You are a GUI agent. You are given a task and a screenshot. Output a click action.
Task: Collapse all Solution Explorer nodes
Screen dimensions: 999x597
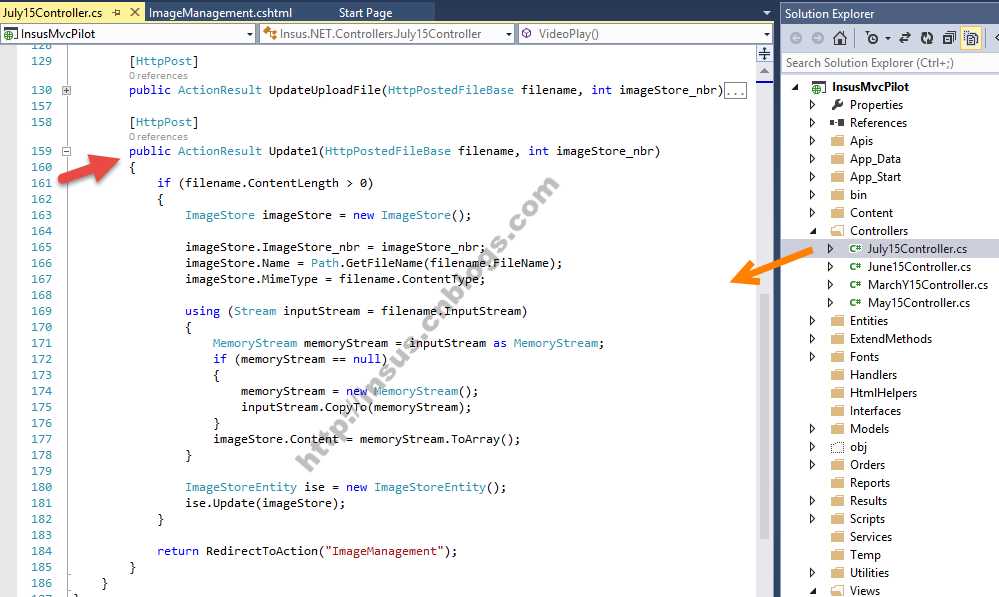[x=949, y=38]
